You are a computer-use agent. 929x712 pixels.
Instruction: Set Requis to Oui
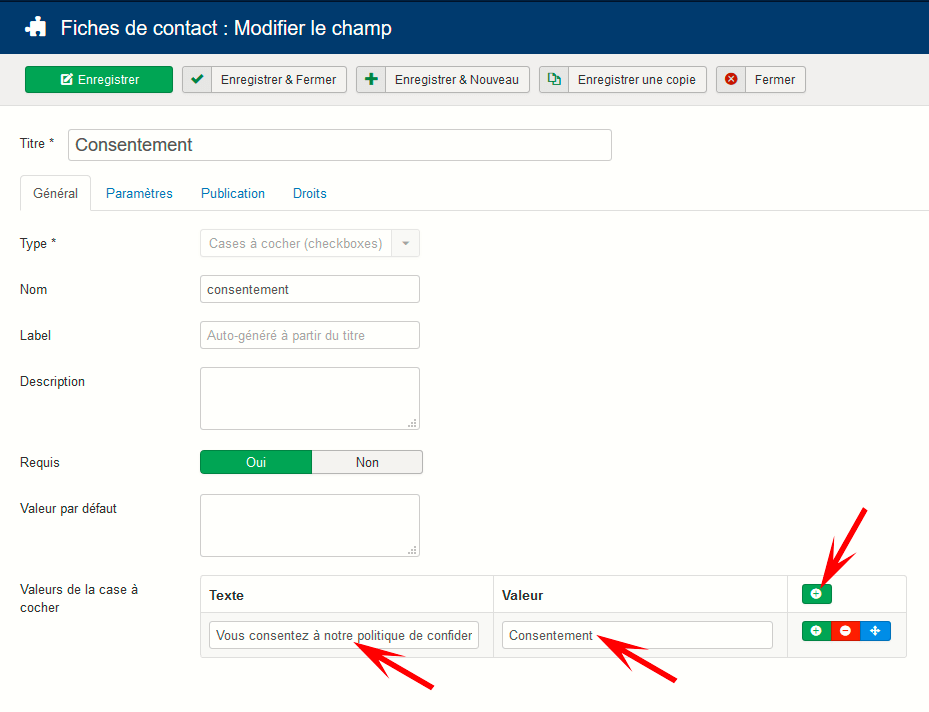coord(256,462)
